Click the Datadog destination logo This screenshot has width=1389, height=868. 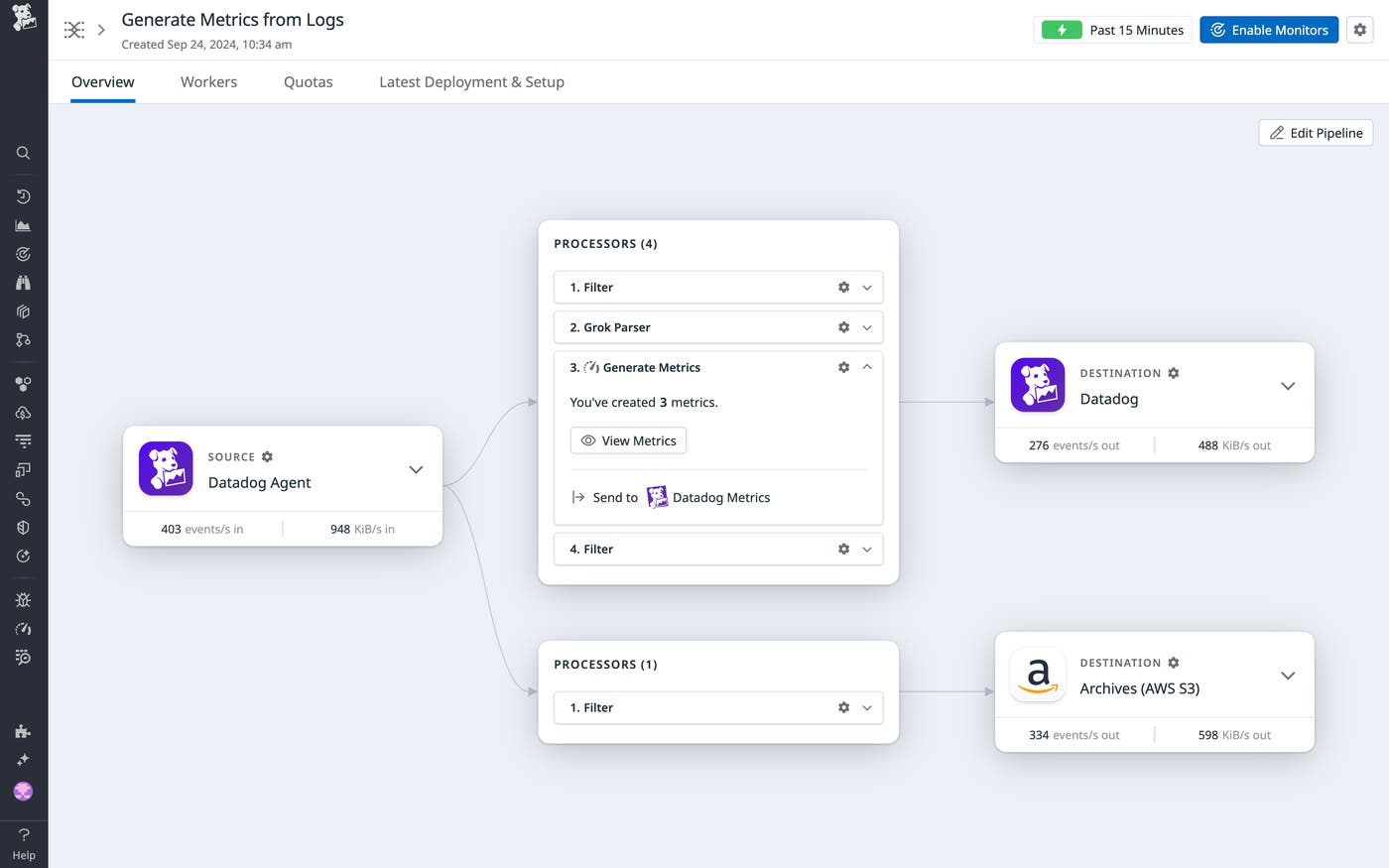(1038, 385)
